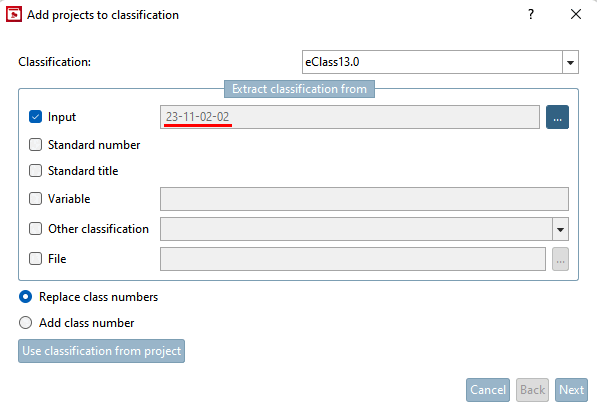This screenshot has width=597, height=409.
Task: Click the greyed browse button next to File
Action: pos(560,259)
